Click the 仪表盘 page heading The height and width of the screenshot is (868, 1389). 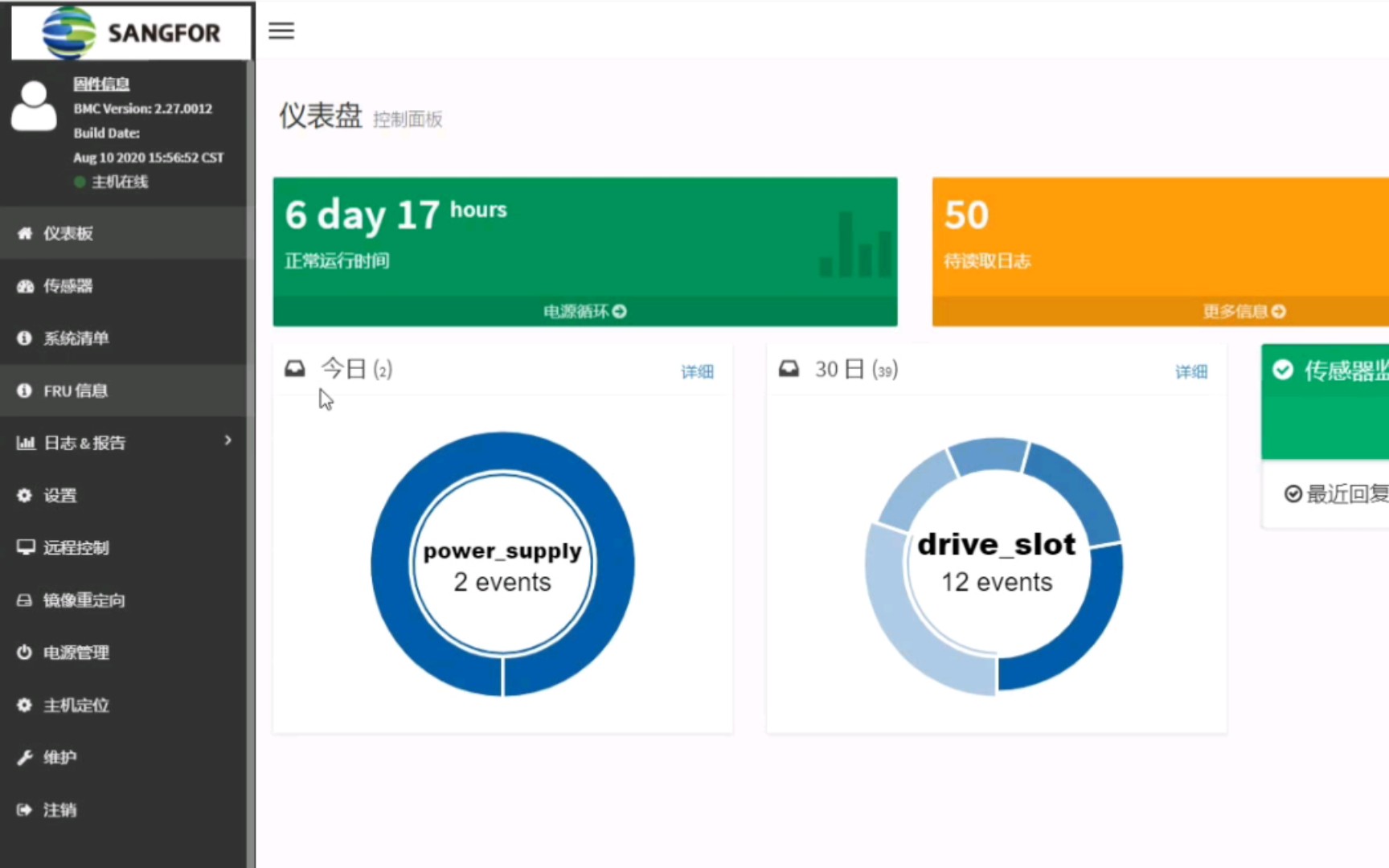pyautogui.click(x=321, y=116)
